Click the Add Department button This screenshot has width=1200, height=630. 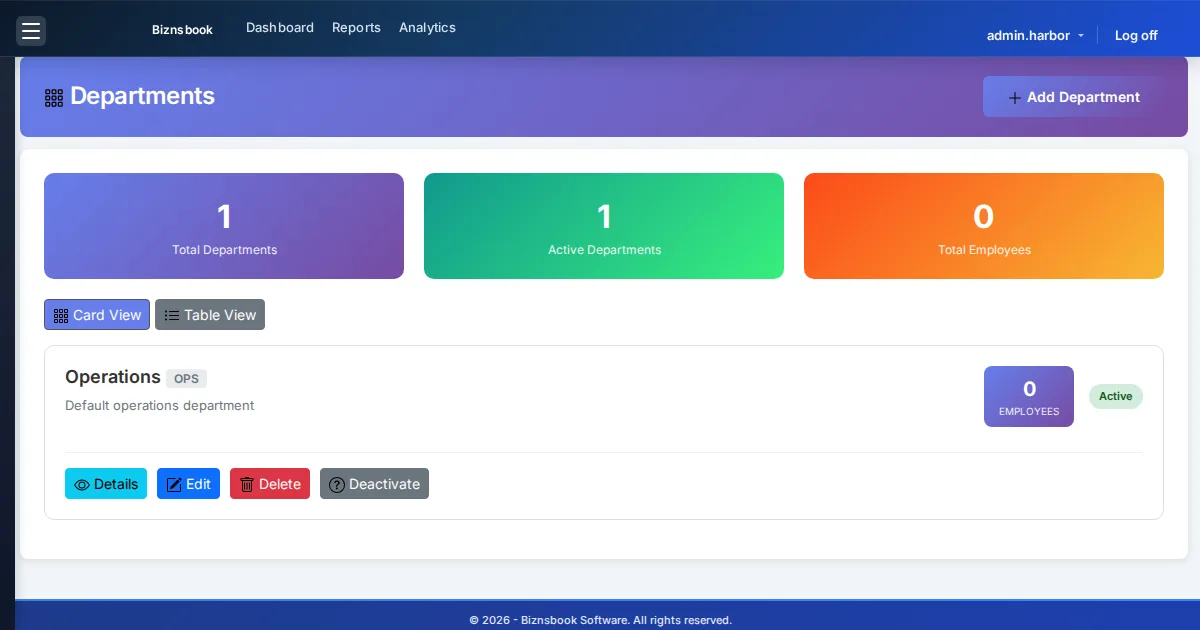(x=1073, y=97)
